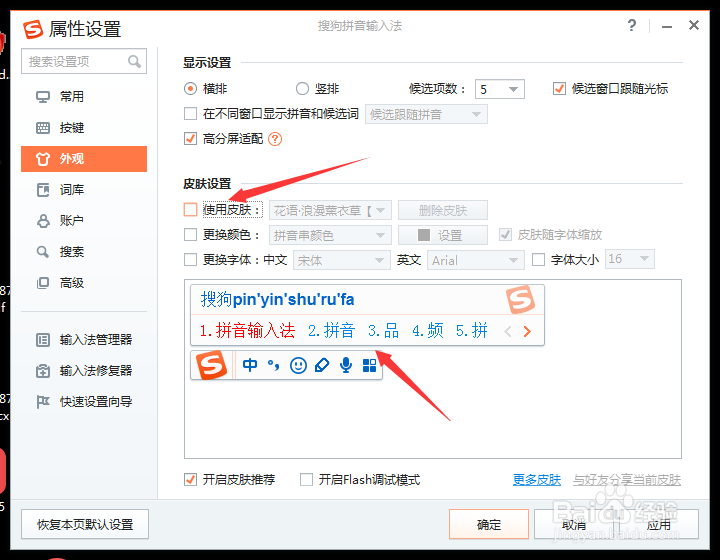Open 候选项数 dropdown showing 5
Screen dimensions: 720x560
(x=500, y=89)
